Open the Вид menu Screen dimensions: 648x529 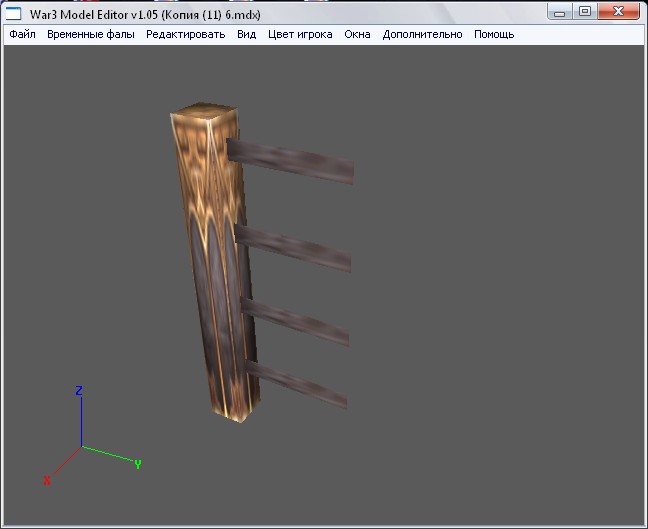[246, 34]
